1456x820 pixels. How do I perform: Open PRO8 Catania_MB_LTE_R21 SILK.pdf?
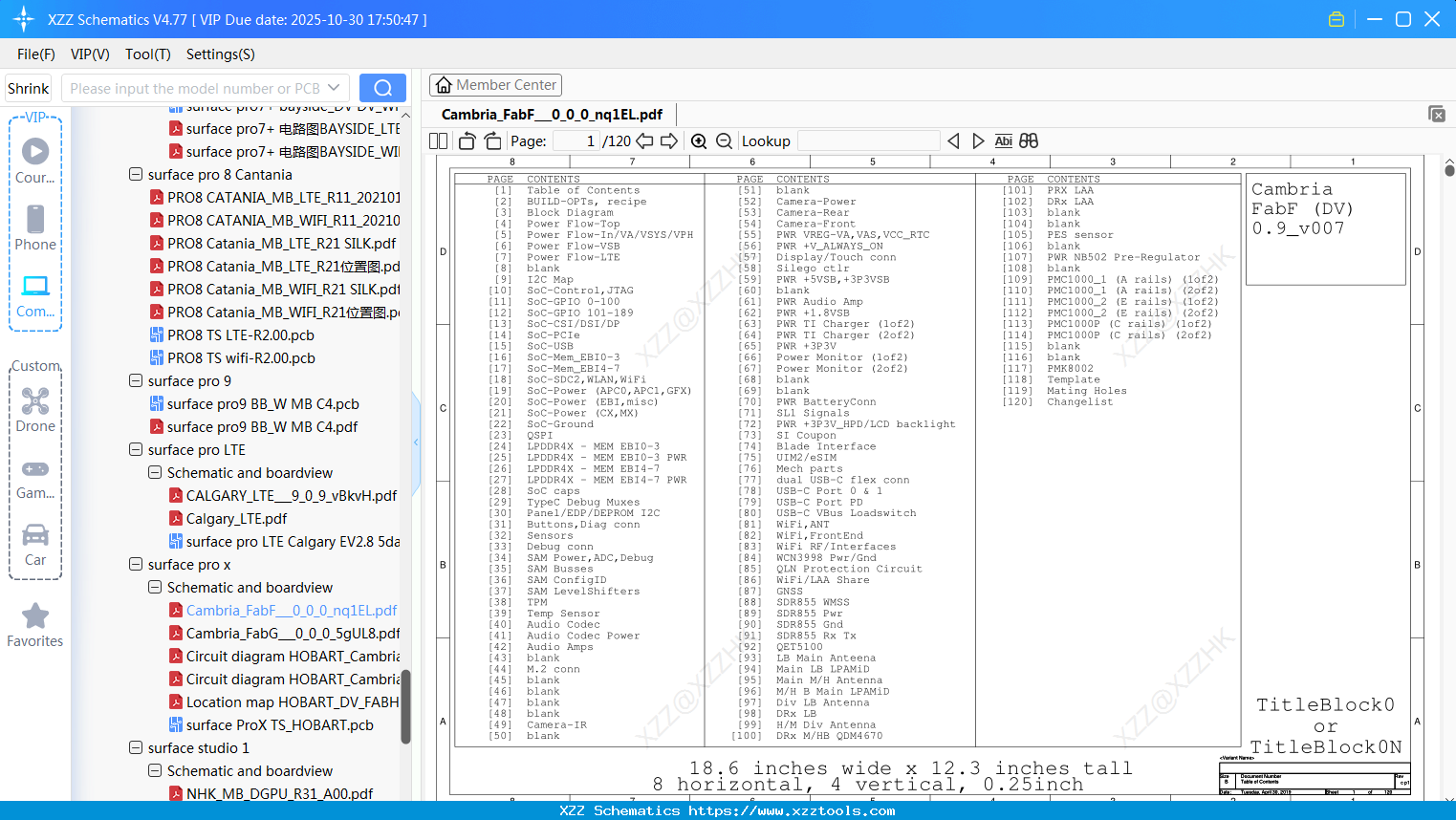pyautogui.click(x=273, y=244)
